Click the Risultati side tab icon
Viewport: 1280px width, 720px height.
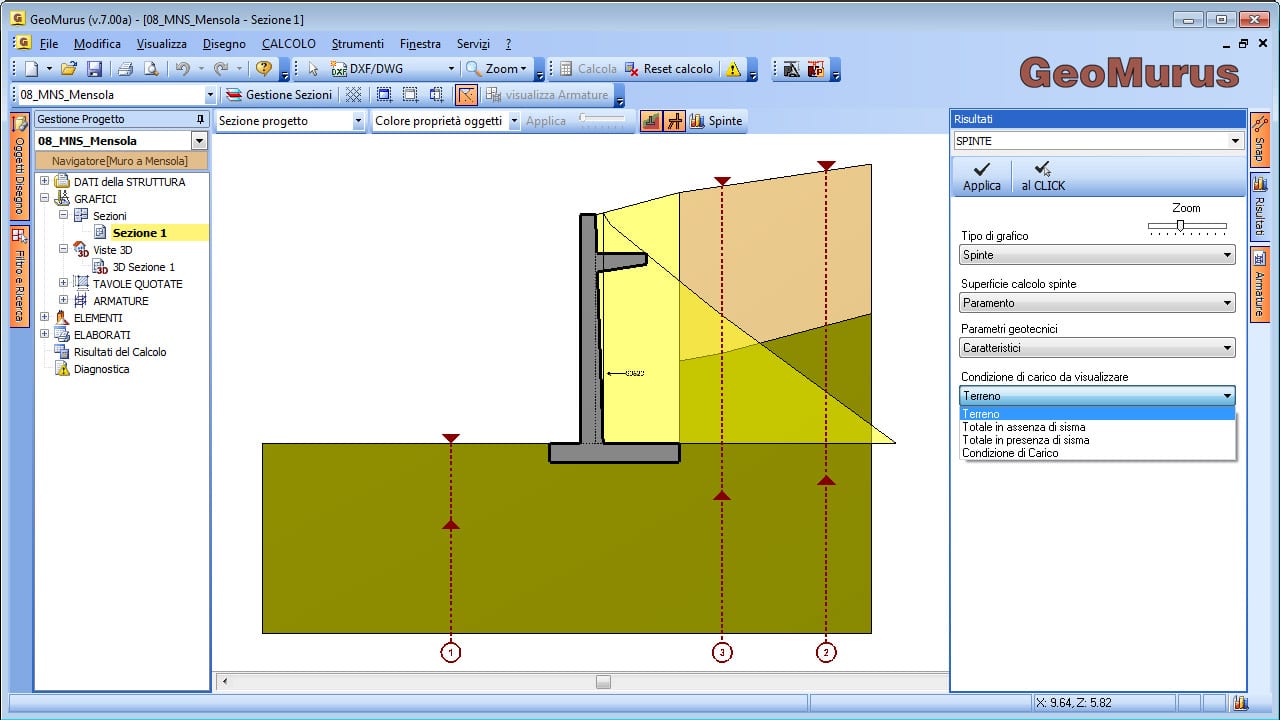click(x=1259, y=205)
